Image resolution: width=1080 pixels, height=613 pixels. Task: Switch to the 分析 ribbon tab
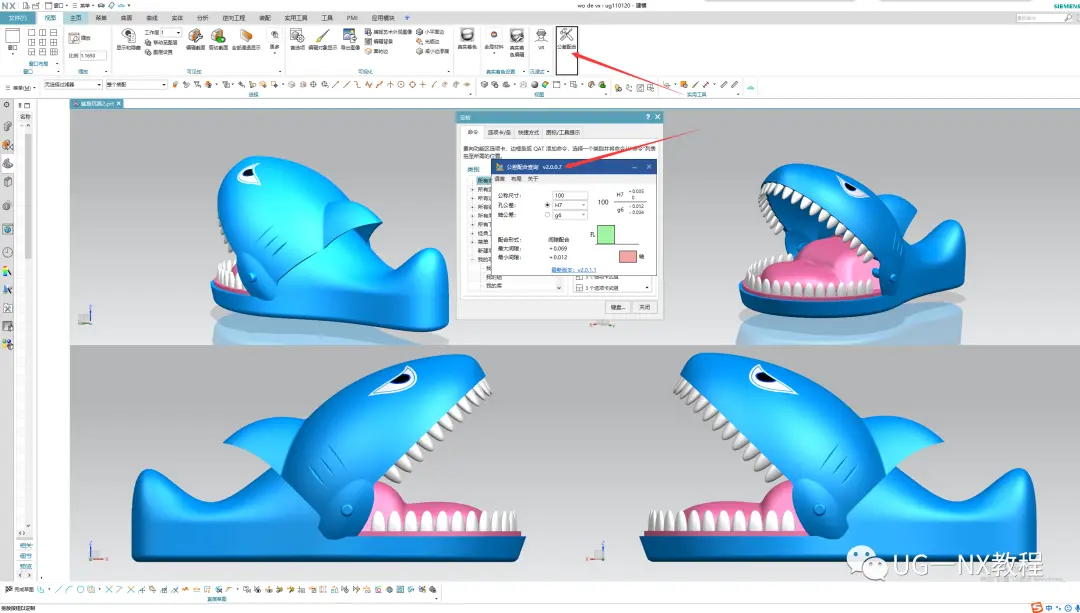[202, 18]
